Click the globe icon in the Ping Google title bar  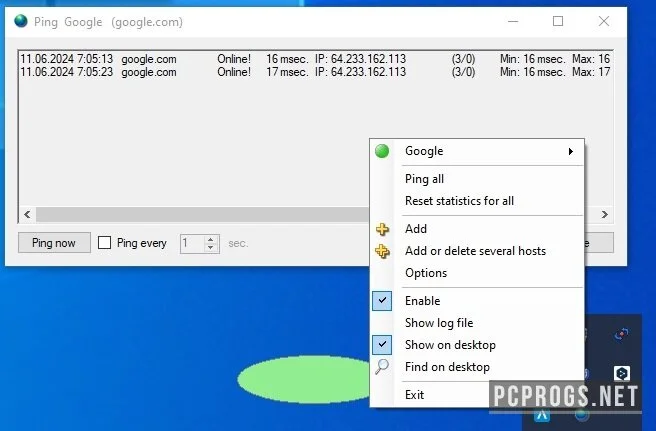tap(20, 21)
